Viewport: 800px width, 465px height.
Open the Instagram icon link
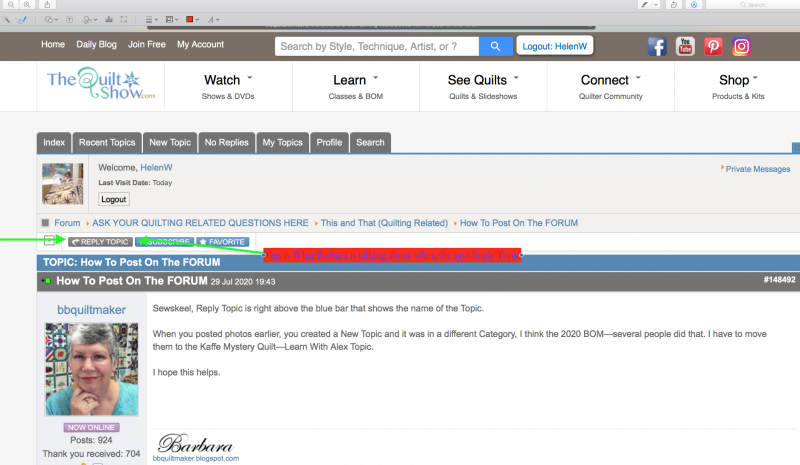741,46
